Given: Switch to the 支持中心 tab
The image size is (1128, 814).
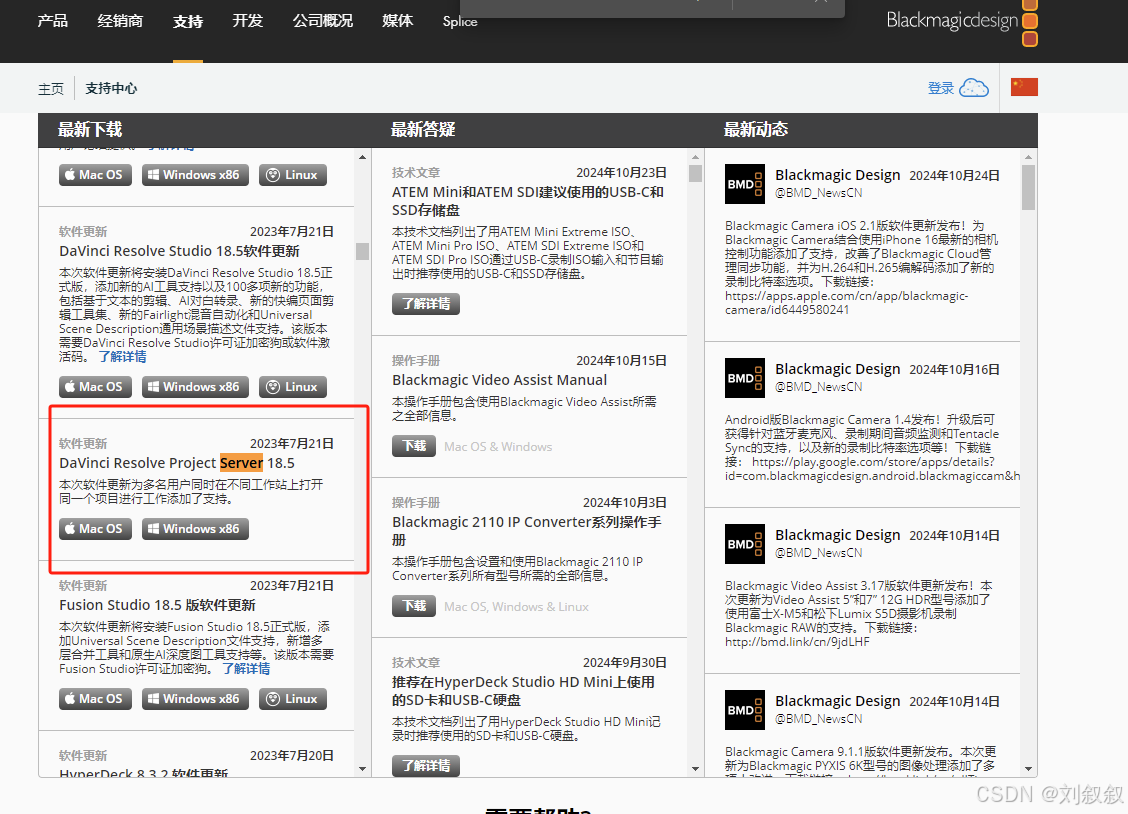Looking at the screenshot, I should click(111, 88).
